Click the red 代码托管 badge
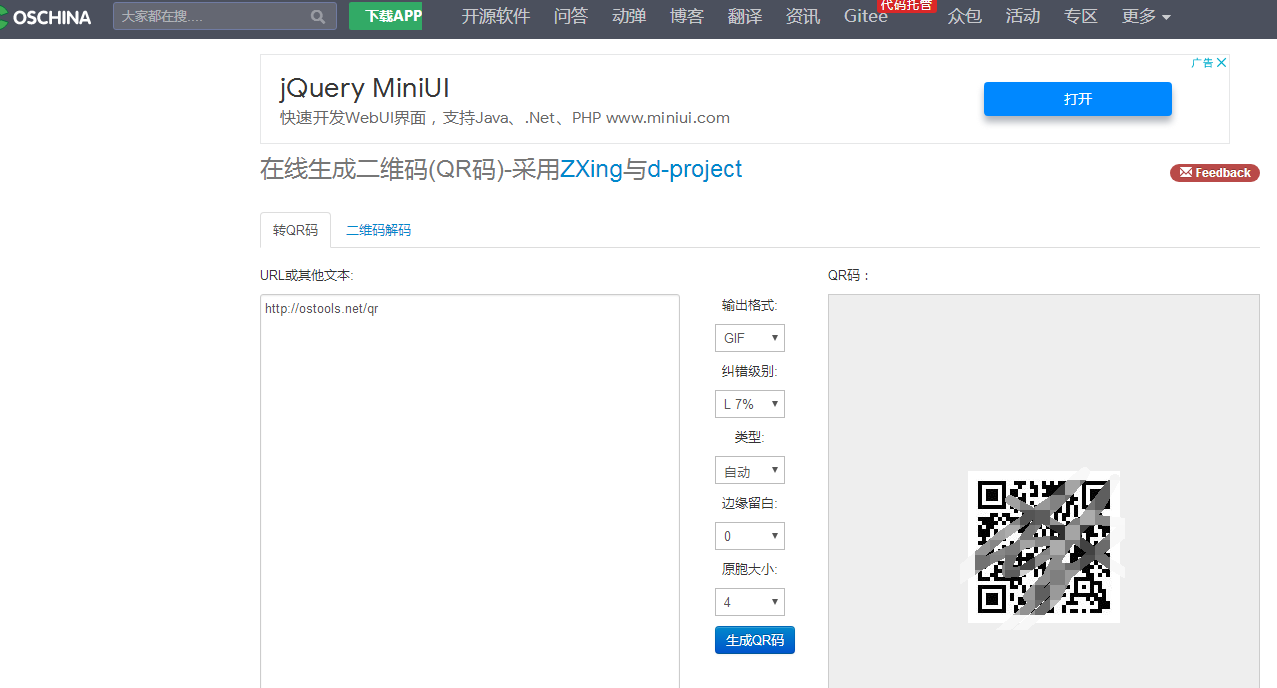Screen dimensions: 1277x688 tap(906, 5)
